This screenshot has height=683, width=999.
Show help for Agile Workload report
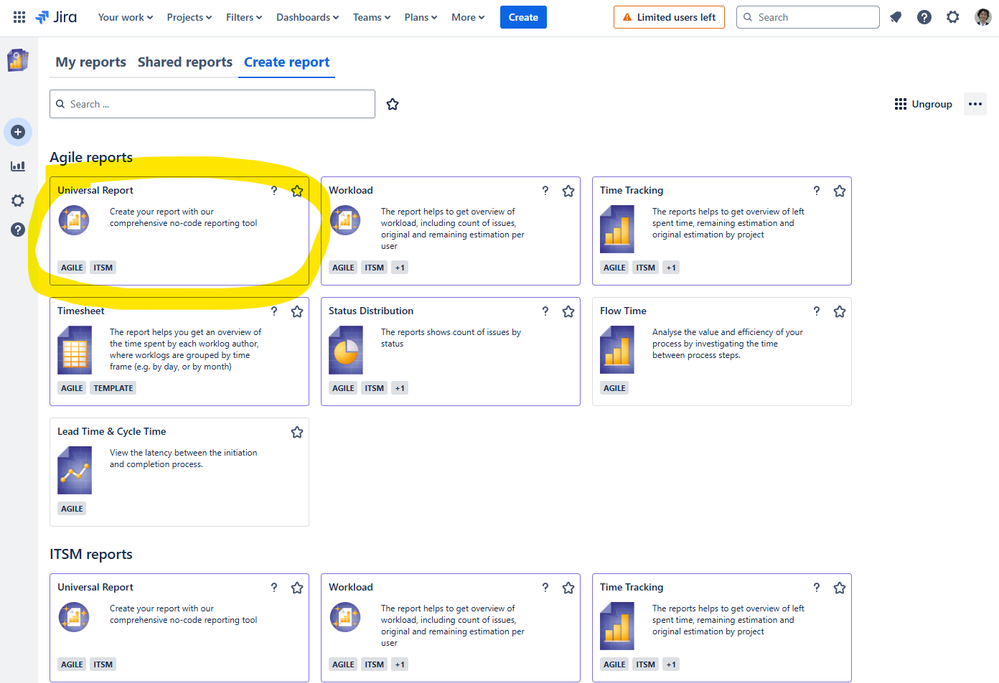pos(545,191)
